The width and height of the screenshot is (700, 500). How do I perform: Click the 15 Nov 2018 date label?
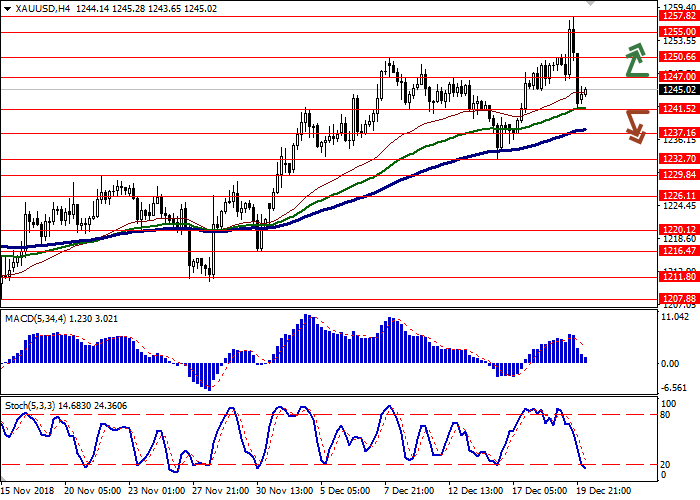[x=27, y=492]
